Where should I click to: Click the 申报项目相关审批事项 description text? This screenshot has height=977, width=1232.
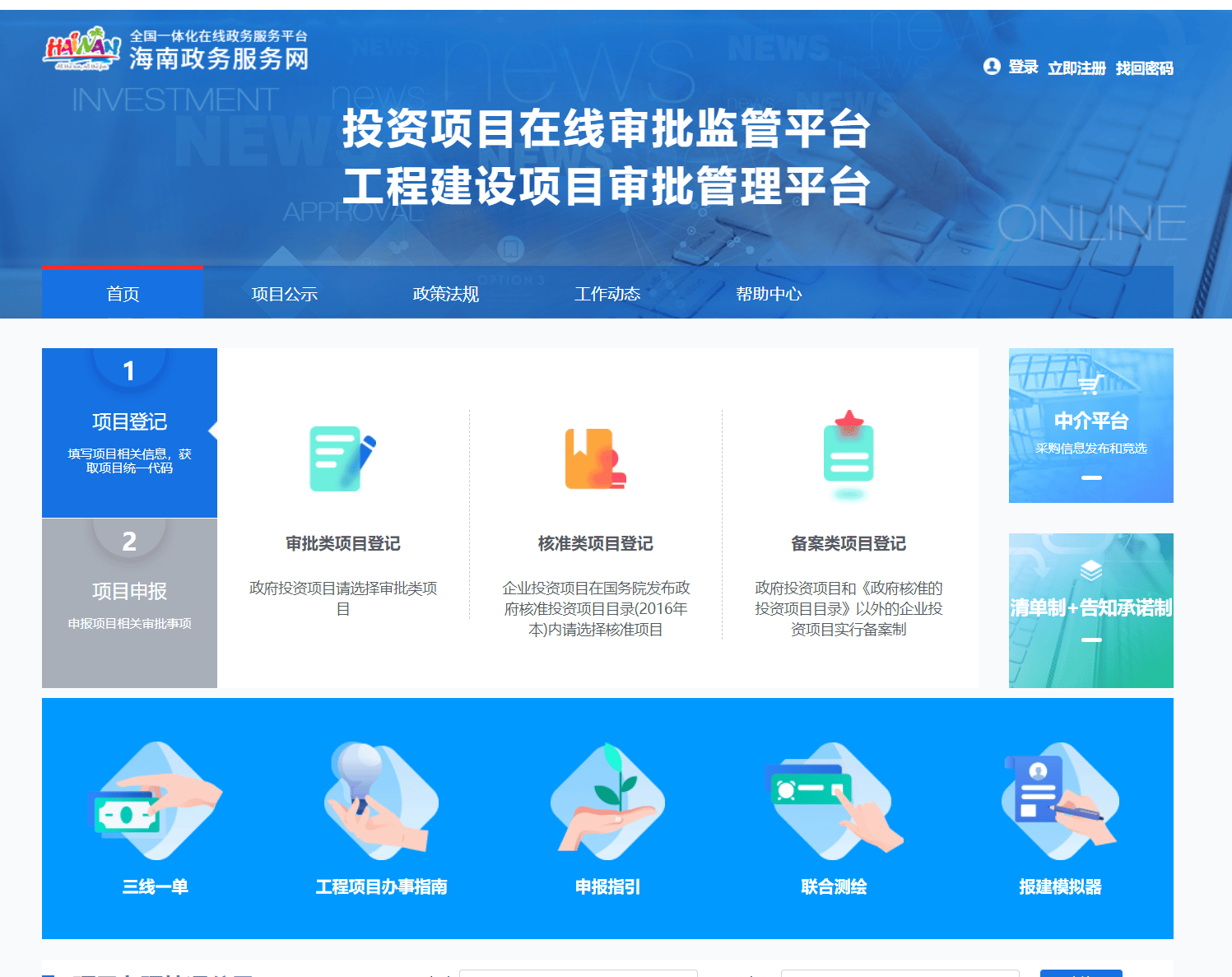pos(129,623)
